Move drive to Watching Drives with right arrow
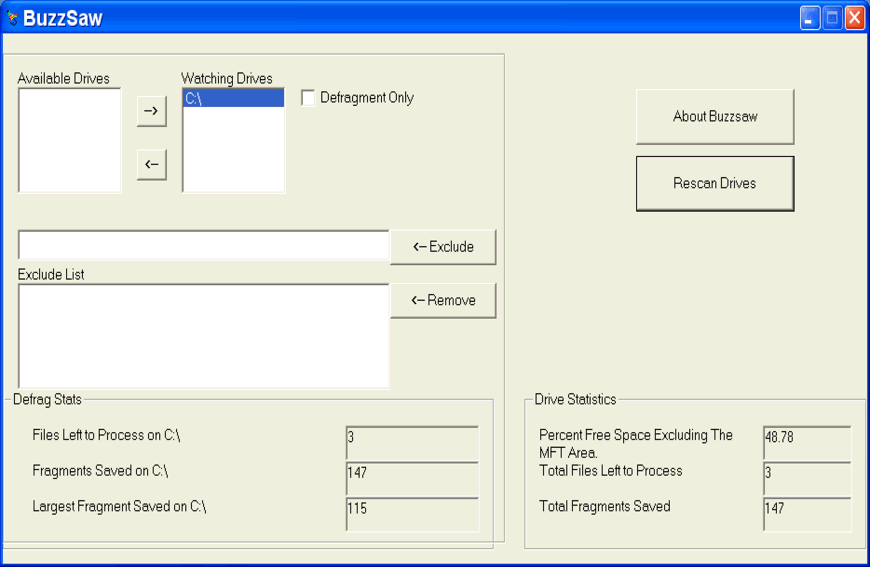Screen dimensions: 870x567 coord(151,111)
